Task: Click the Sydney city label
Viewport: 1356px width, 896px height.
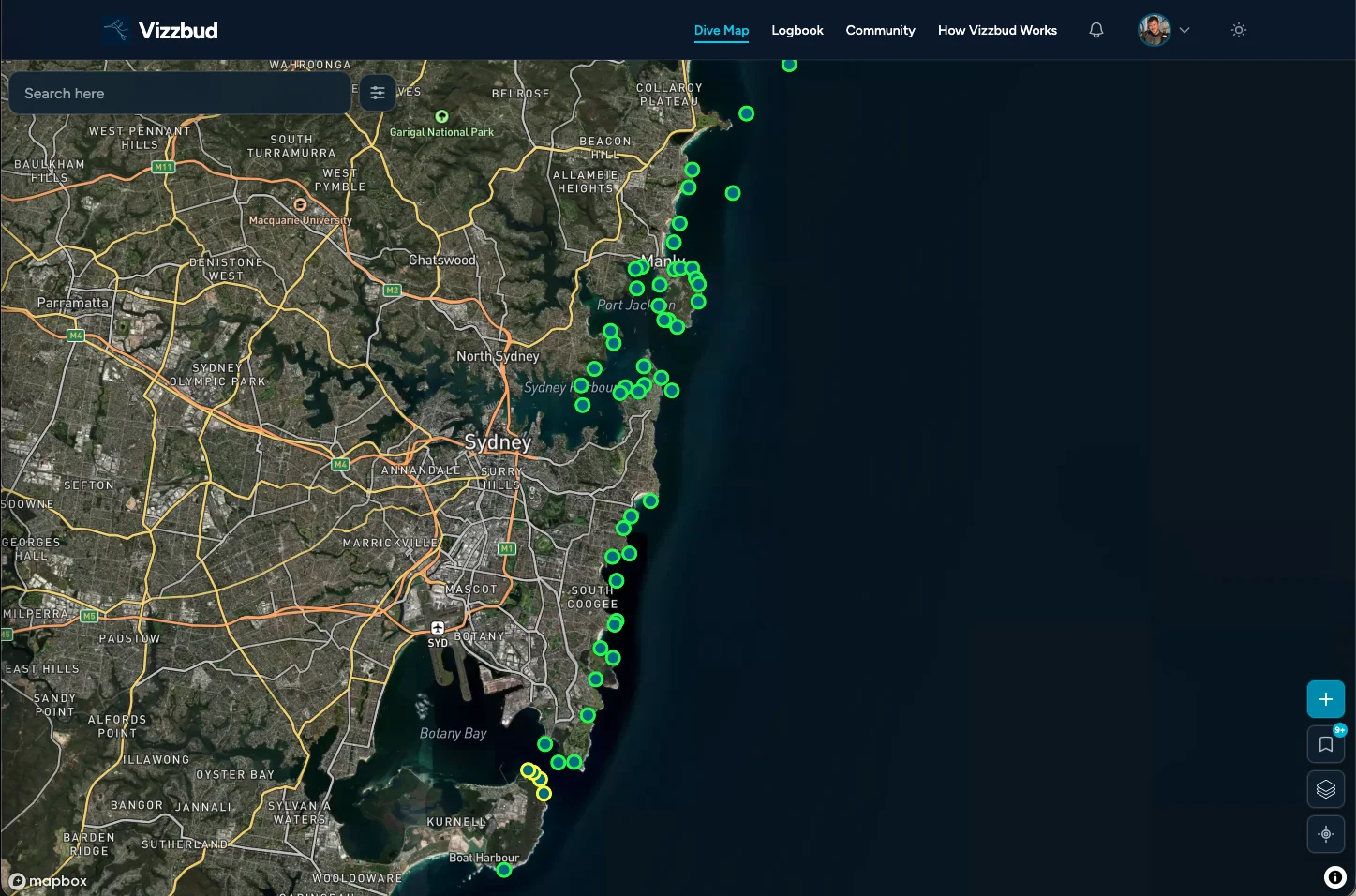Action: pos(498,441)
